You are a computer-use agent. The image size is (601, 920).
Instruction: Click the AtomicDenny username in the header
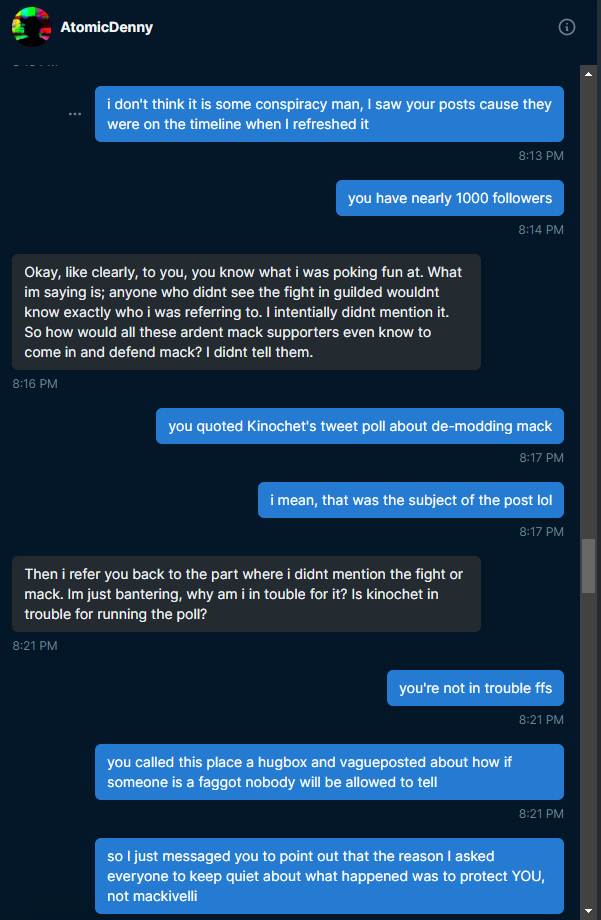pyautogui.click(x=106, y=27)
